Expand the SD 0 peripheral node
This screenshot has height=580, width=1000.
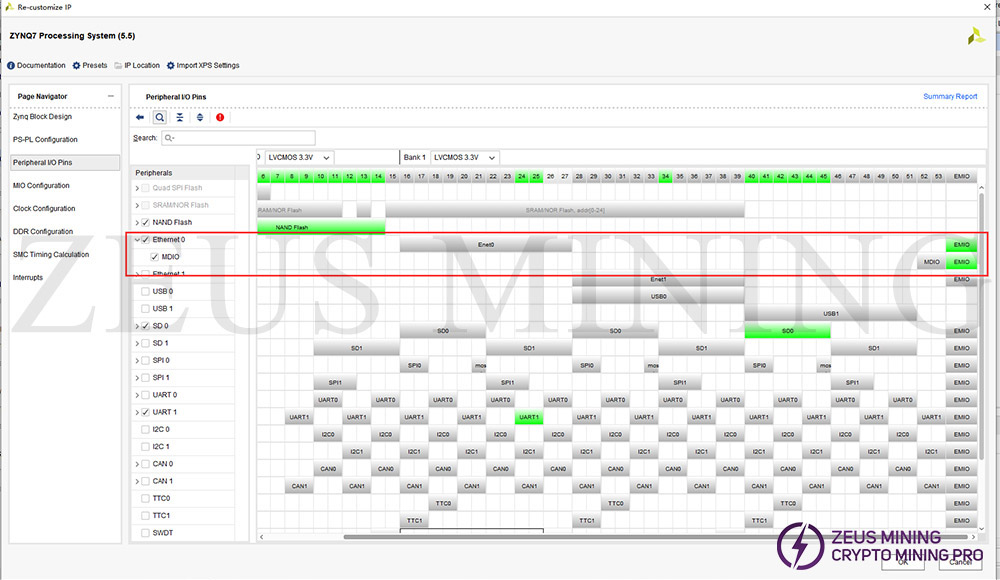pyautogui.click(x=137, y=326)
